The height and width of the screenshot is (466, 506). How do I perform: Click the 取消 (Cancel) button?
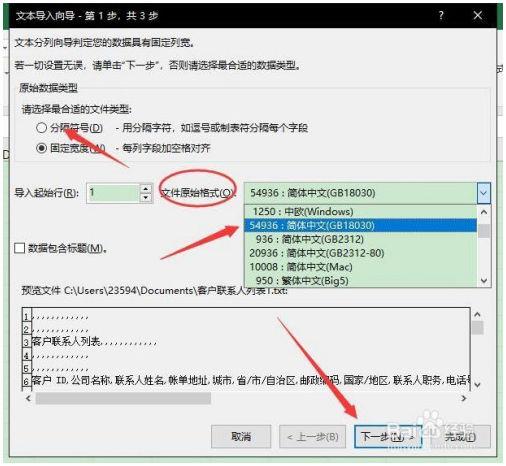pyautogui.click(x=241, y=436)
